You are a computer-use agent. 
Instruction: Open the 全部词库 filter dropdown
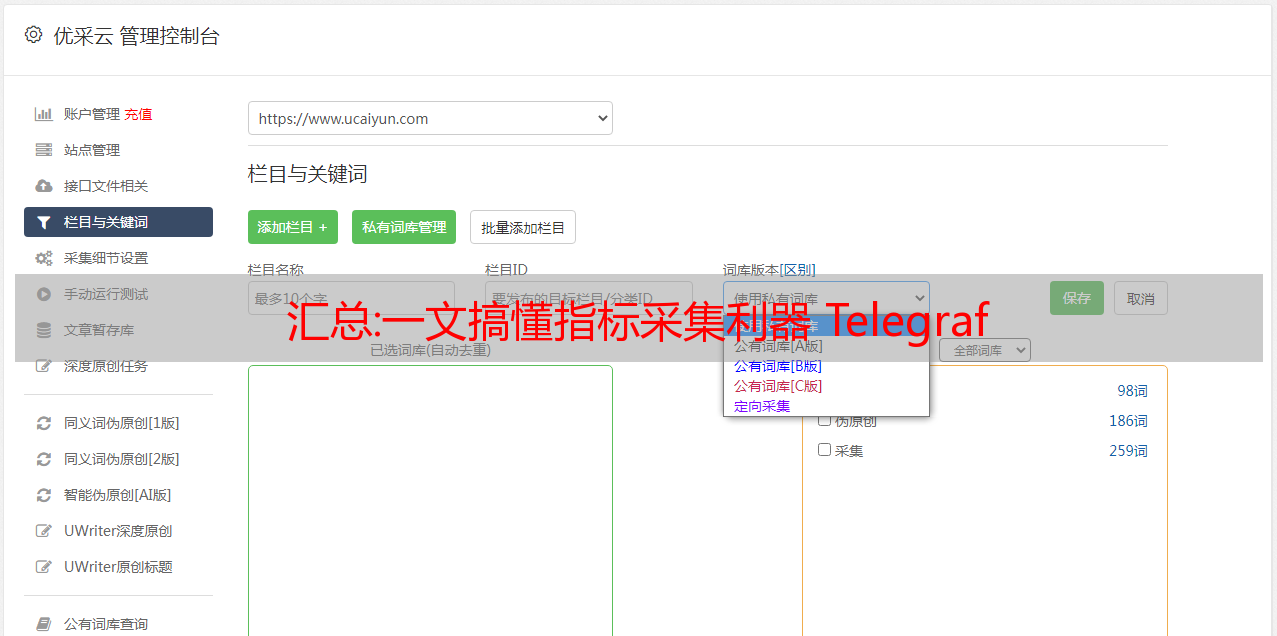pos(985,350)
